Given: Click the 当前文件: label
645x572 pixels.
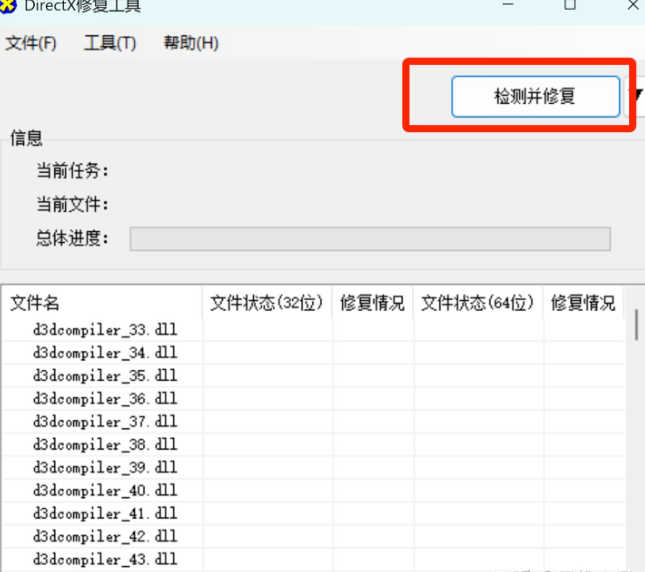Looking at the screenshot, I should (x=72, y=204).
